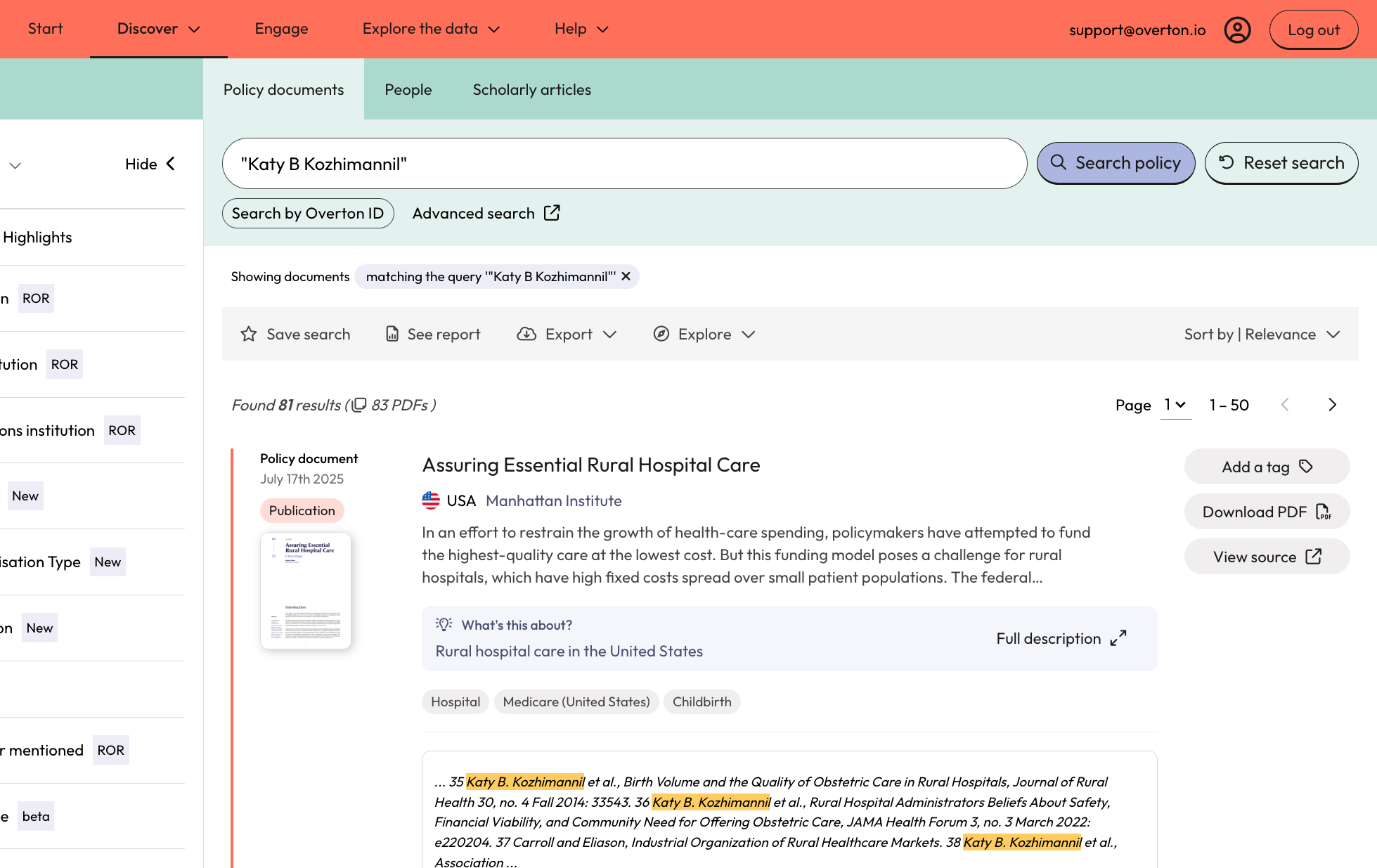Click See report document icon
Screen dimensions: 1377x868
pos(392,334)
